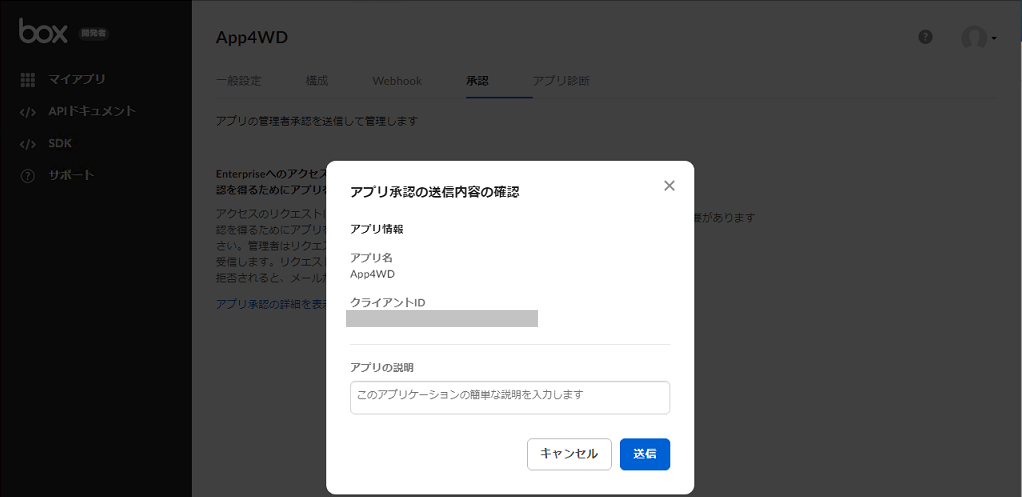
Task: Select the 承認 tab
Action: pos(477,81)
